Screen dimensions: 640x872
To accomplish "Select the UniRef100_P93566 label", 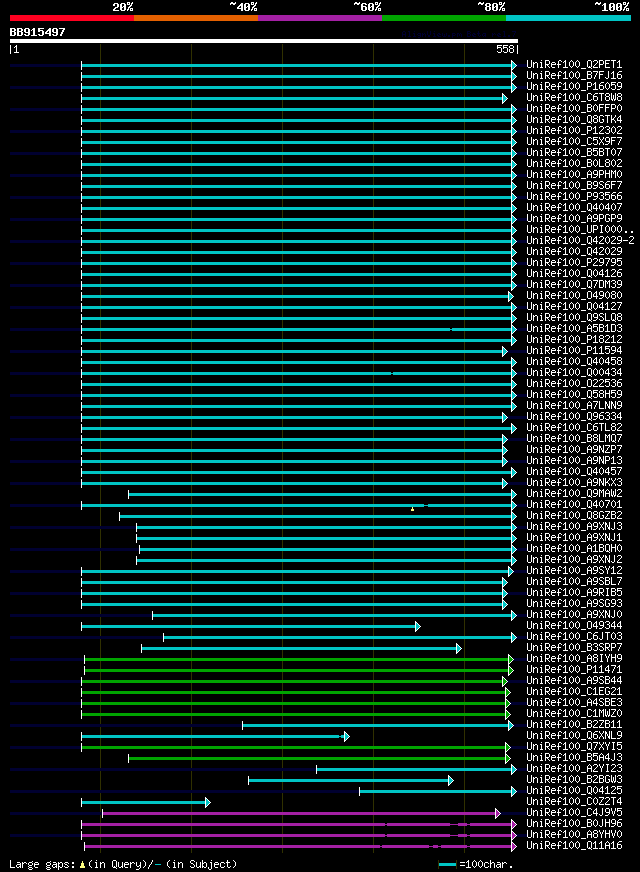I will (574, 196).
